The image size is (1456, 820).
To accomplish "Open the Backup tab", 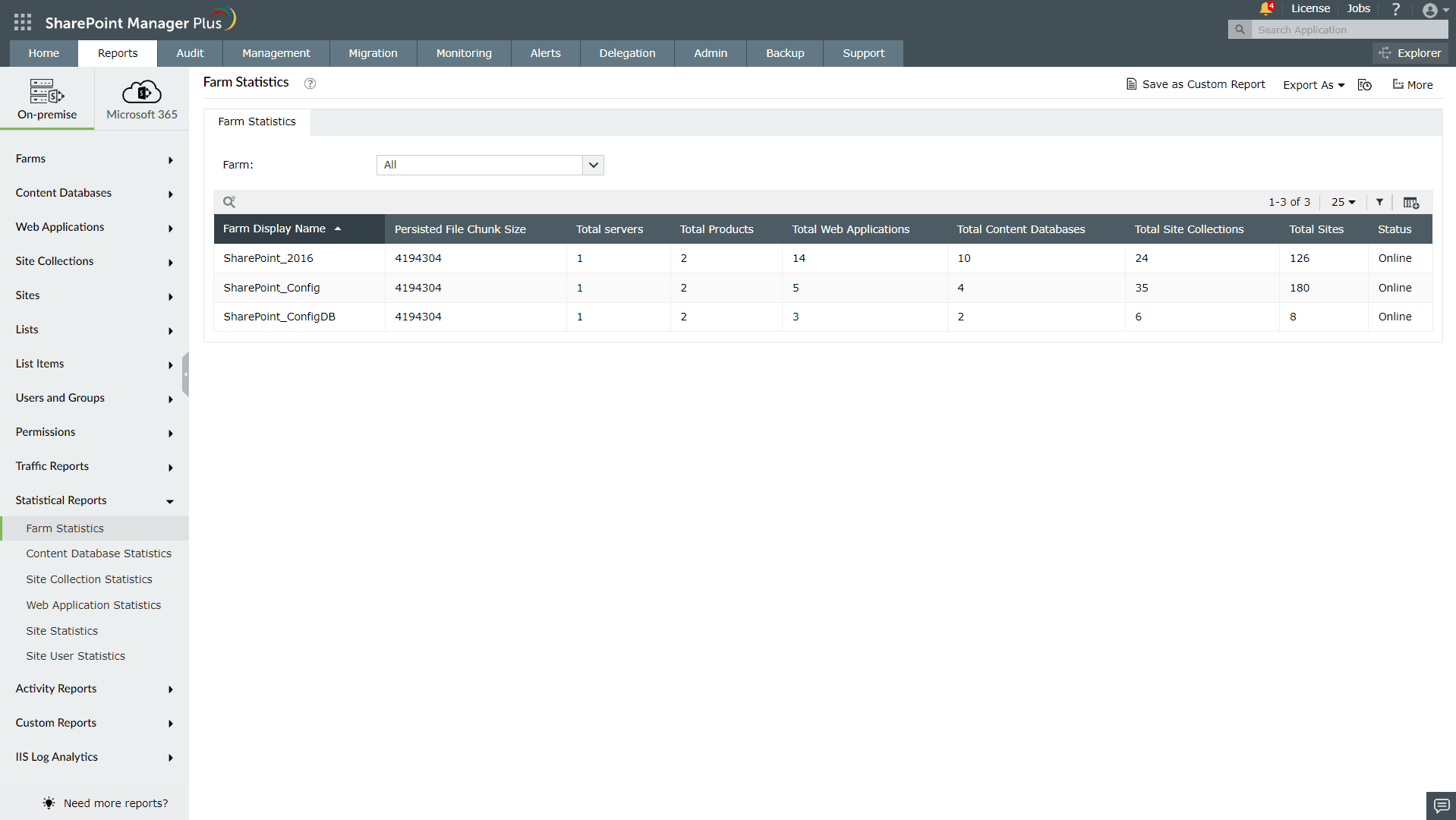I will (785, 53).
